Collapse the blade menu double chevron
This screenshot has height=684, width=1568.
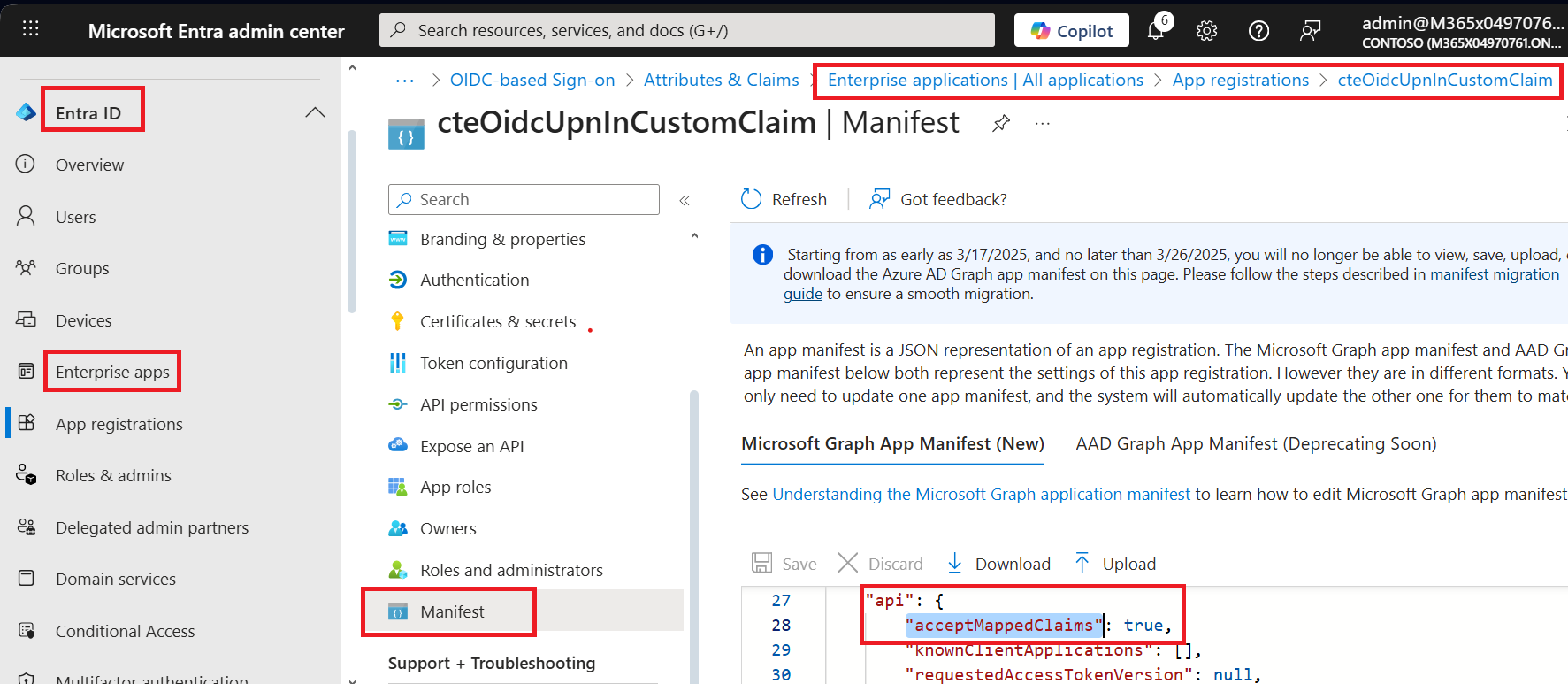pos(685,200)
